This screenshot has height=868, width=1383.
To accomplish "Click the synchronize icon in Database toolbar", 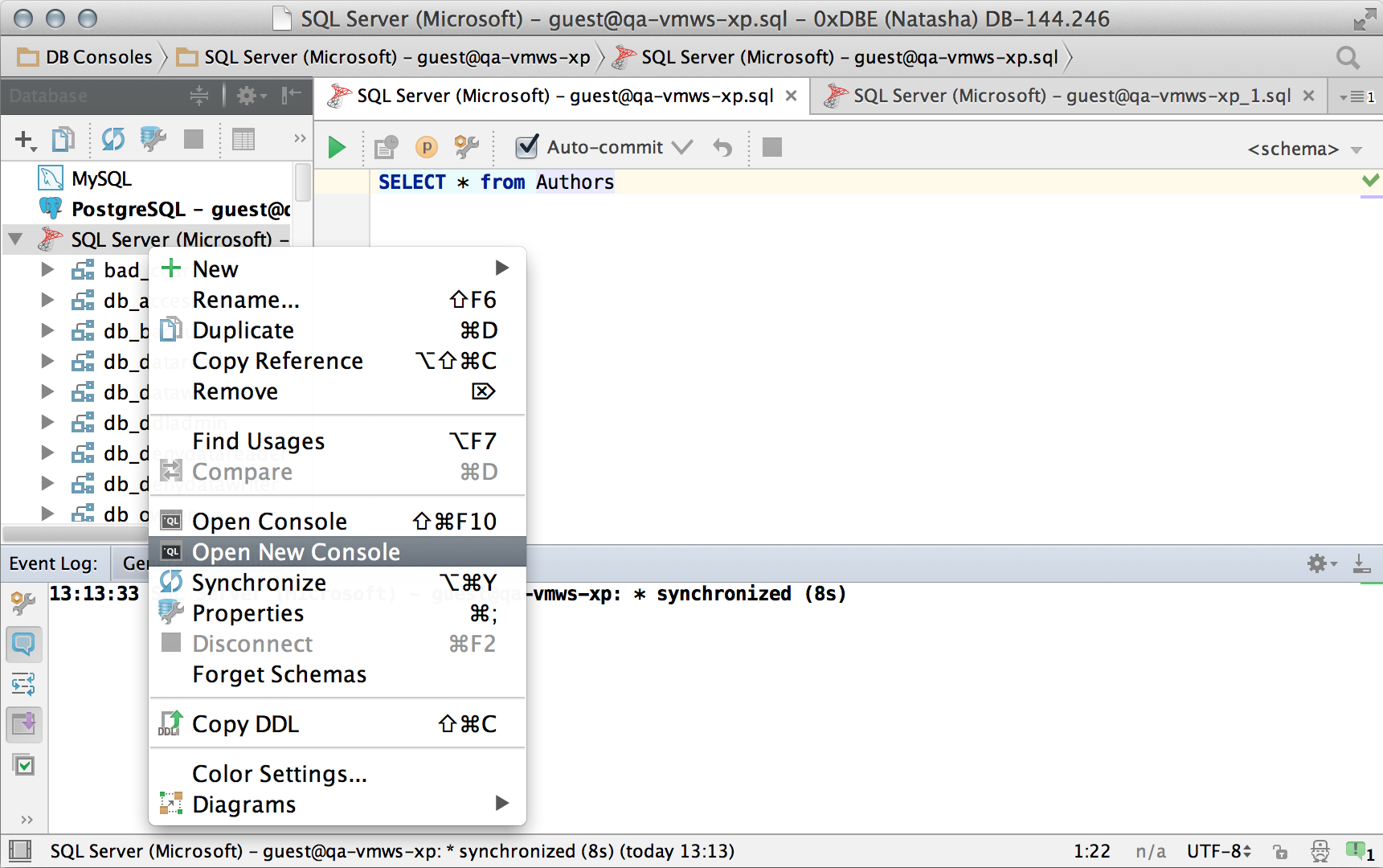I will tap(113, 139).
